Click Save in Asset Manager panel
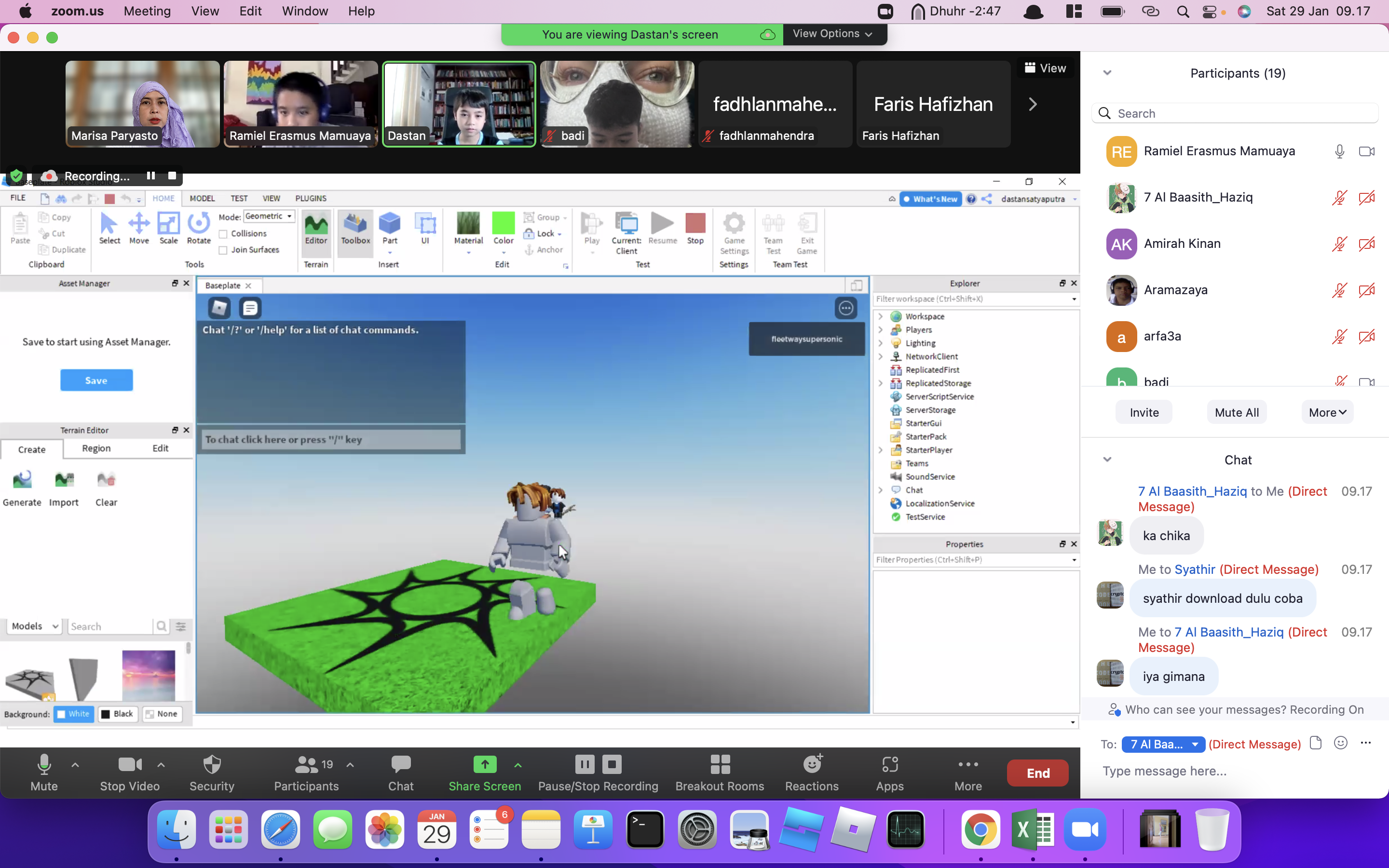The width and height of the screenshot is (1389, 868). pos(96,380)
